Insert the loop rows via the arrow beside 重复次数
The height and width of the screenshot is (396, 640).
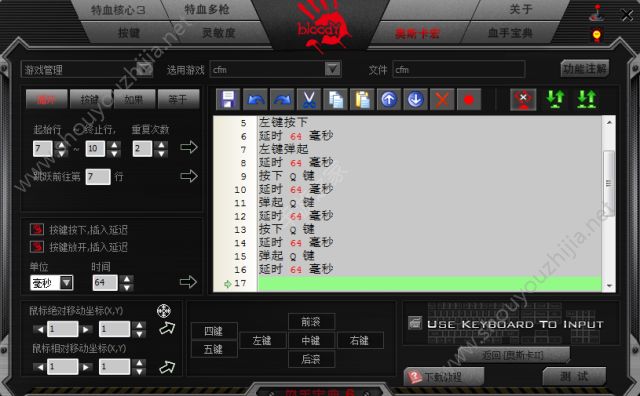pos(189,147)
